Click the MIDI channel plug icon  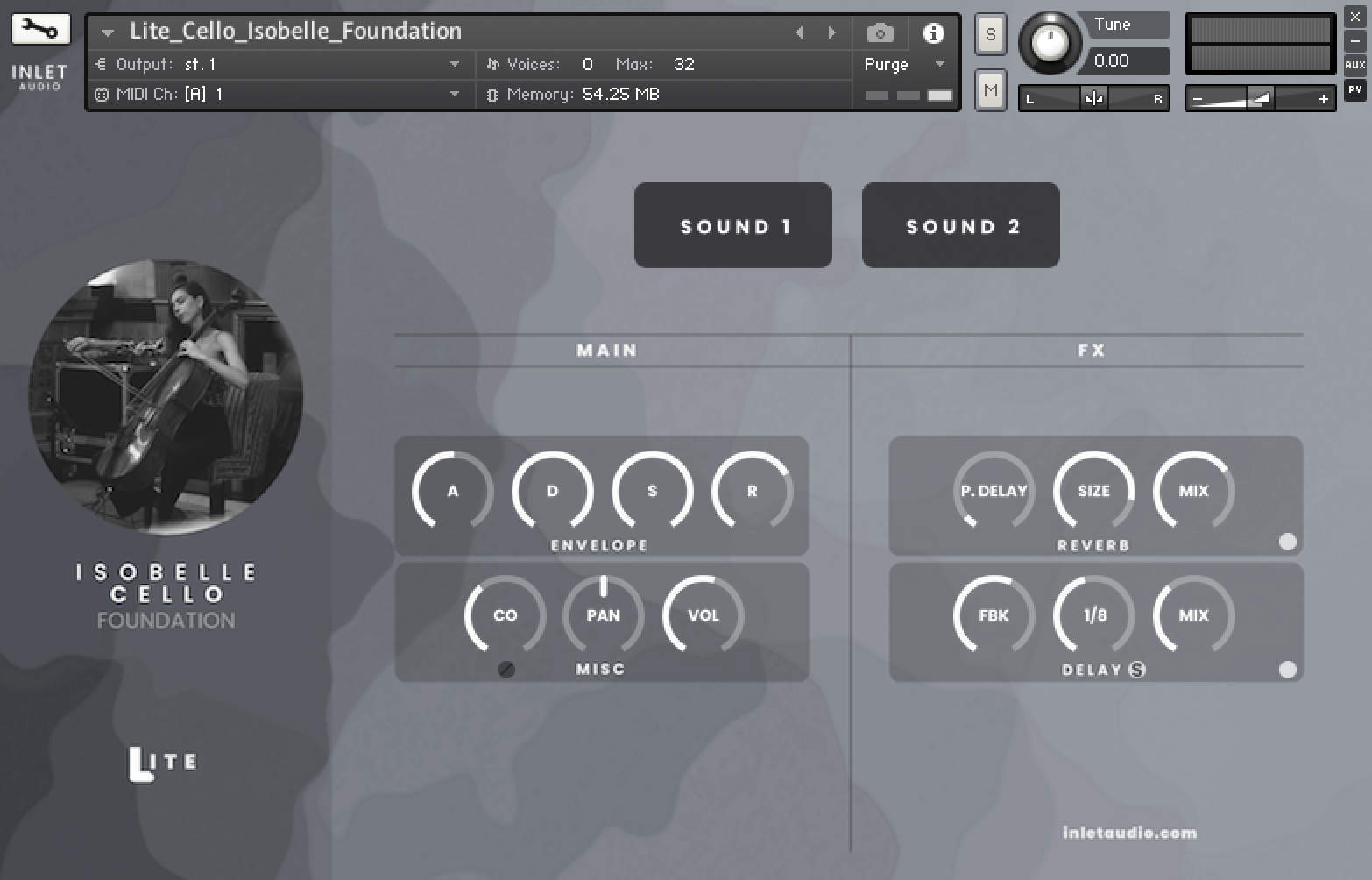click(101, 94)
